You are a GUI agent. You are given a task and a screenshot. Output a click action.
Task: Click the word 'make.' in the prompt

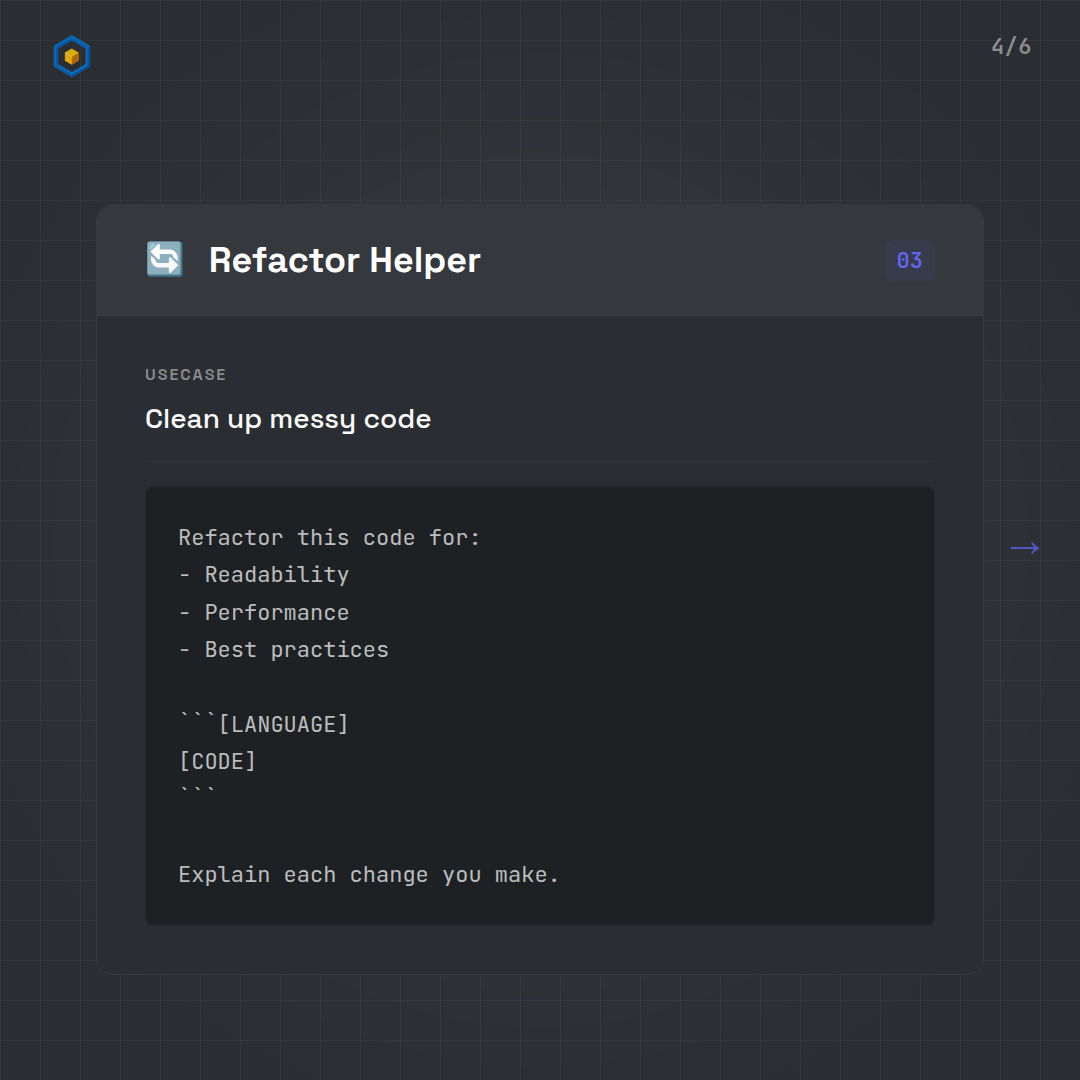click(527, 875)
